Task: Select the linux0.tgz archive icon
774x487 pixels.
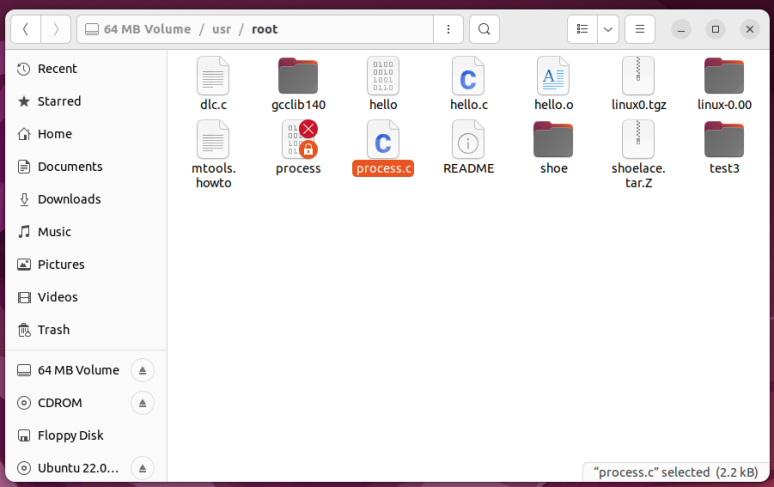Action: point(638,76)
